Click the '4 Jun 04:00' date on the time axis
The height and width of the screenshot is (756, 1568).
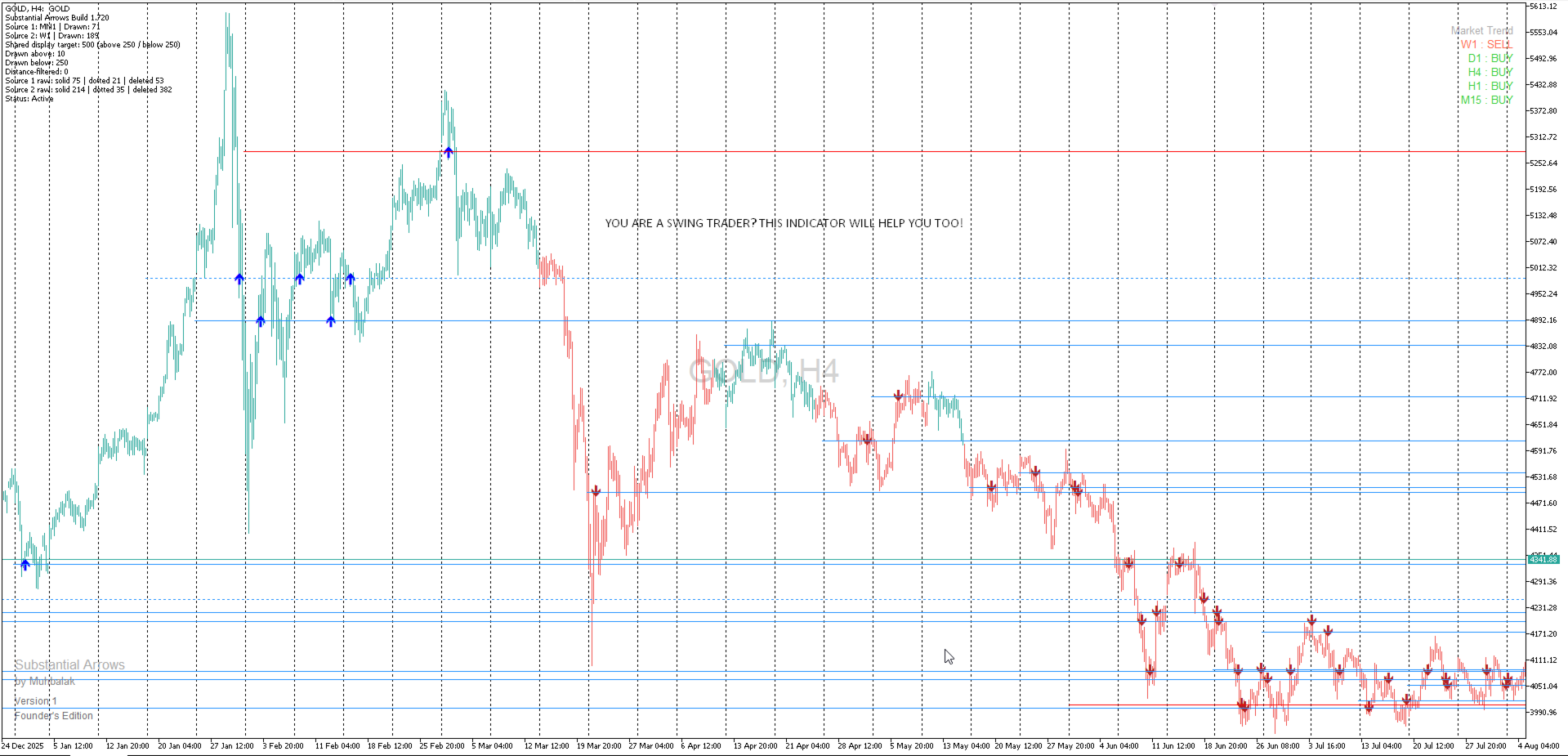tap(1119, 745)
